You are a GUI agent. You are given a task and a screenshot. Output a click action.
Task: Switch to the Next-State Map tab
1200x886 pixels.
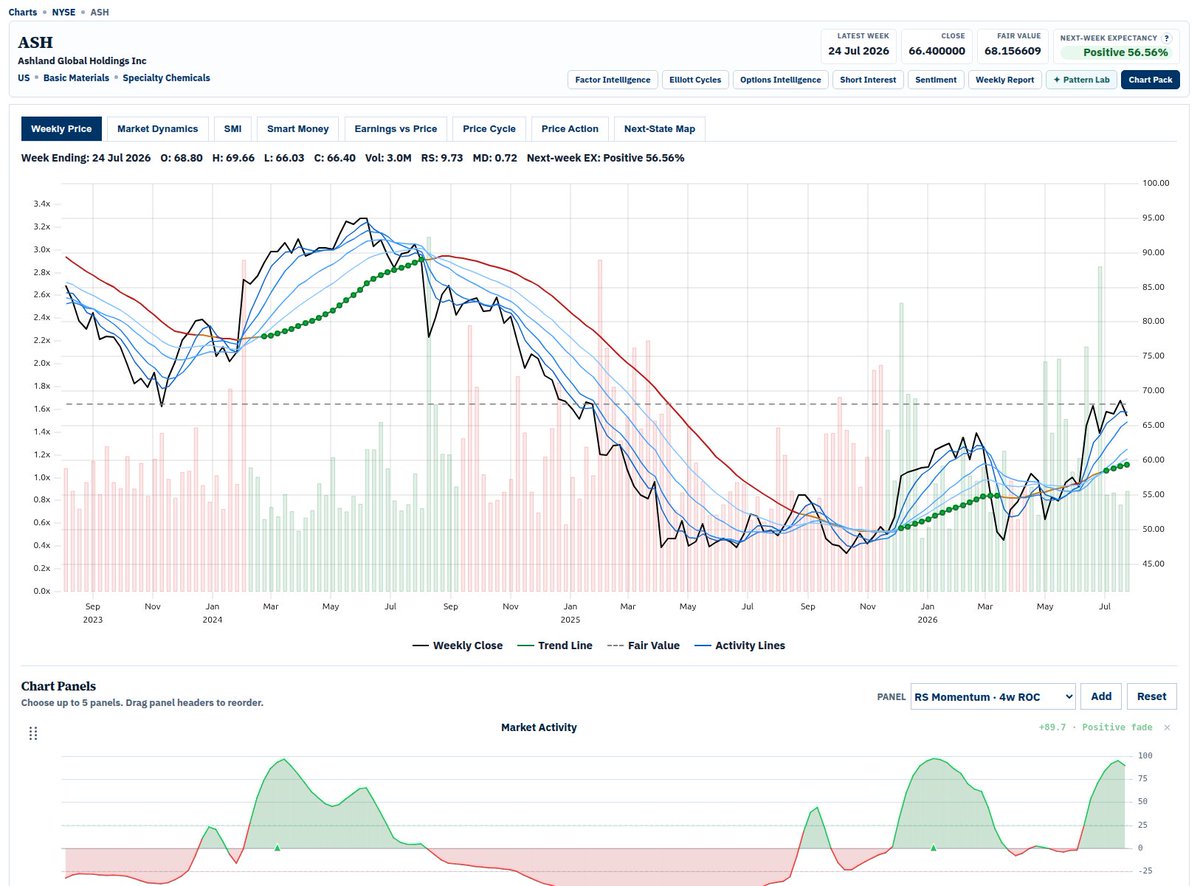tap(659, 129)
